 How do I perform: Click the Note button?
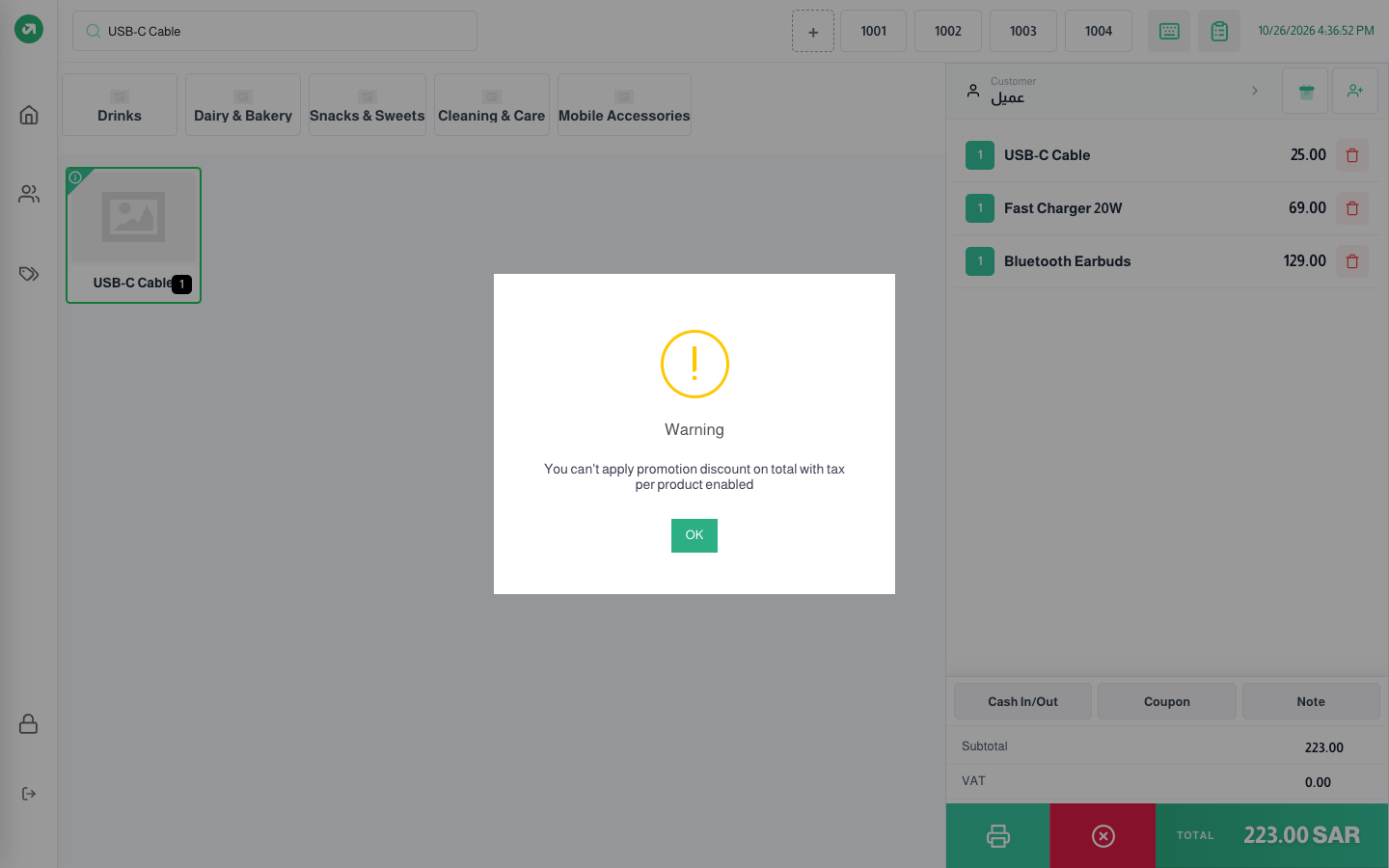[1311, 701]
